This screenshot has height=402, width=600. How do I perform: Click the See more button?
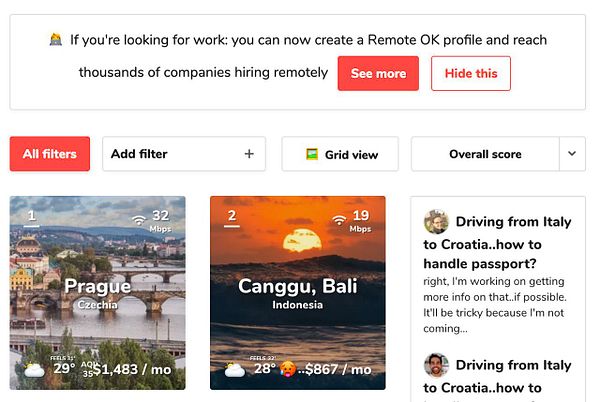[x=378, y=73]
